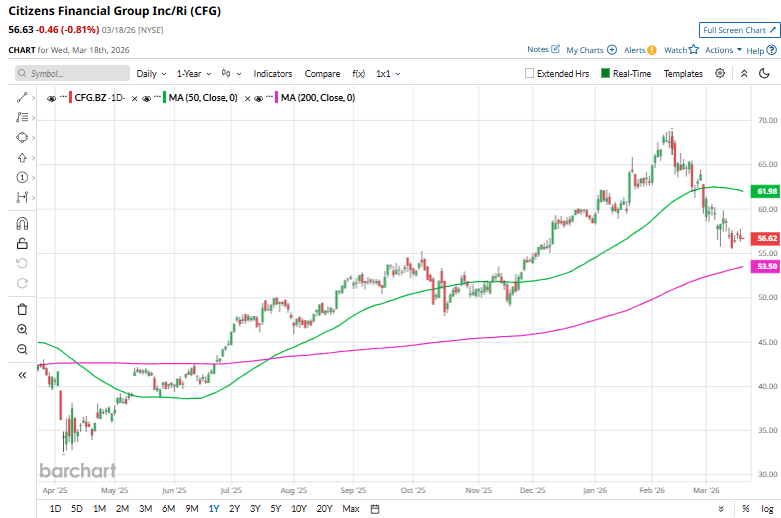Click the Full Screen Chart button
The image size is (781, 518).
tap(738, 31)
